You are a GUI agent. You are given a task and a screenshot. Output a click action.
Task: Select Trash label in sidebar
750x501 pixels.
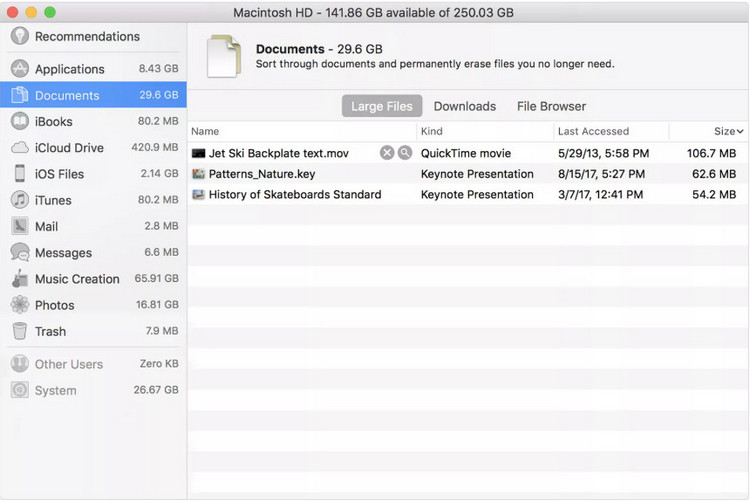[x=50, y=331]
